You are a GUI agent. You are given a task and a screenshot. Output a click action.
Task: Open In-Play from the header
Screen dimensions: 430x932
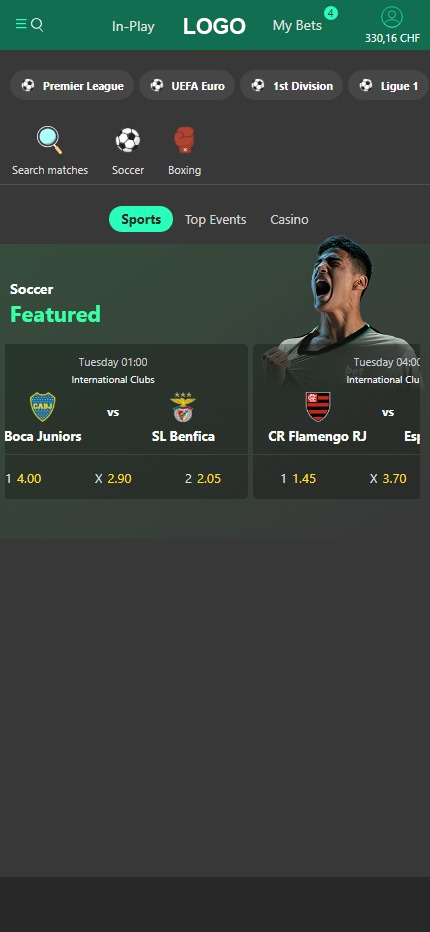point(133,26)
